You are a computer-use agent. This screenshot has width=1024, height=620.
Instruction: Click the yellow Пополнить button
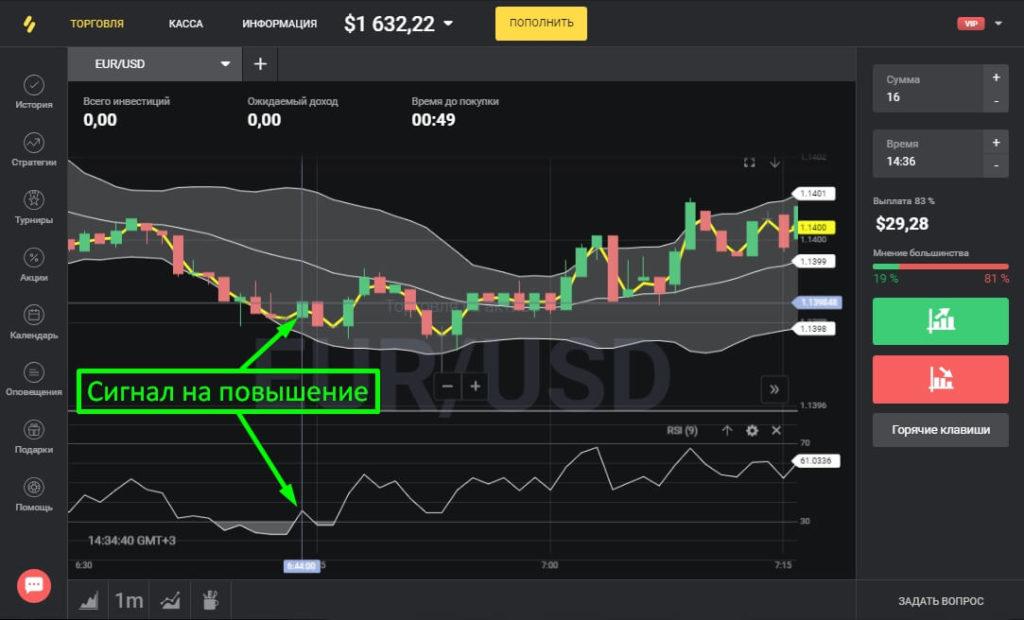[x=541, y=24]
